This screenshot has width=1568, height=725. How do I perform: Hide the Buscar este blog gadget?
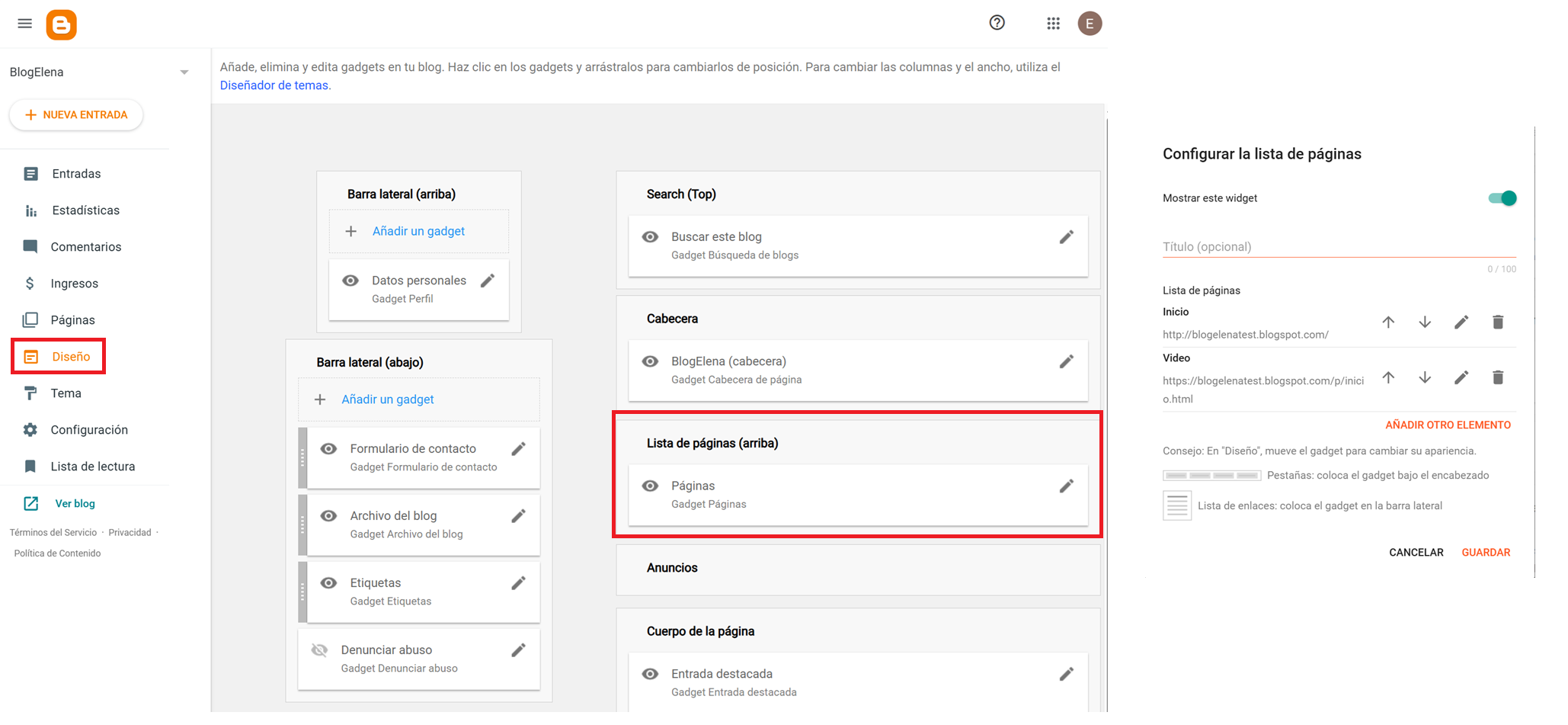point(650,237)
